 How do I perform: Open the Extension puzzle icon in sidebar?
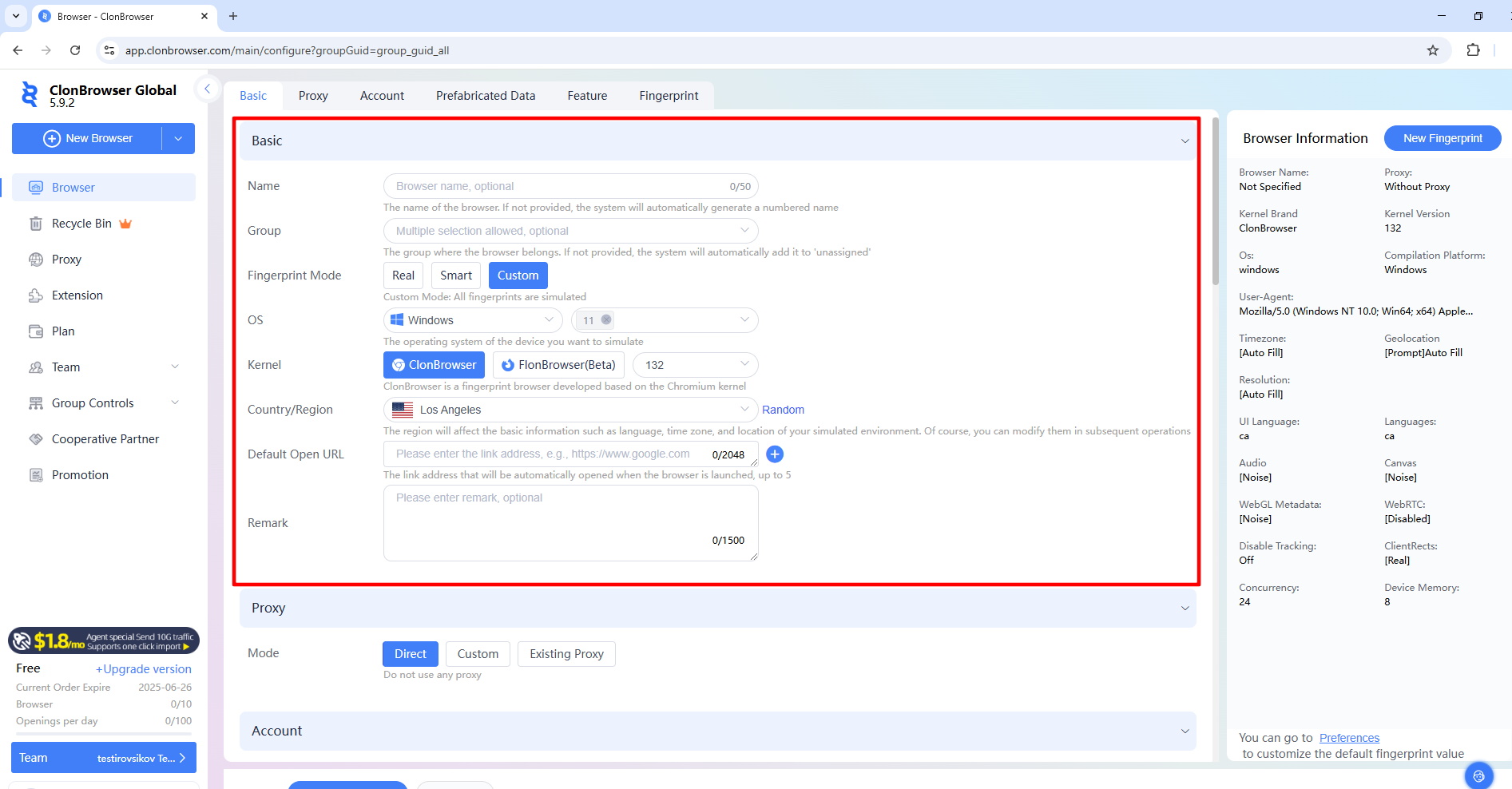pyautogui.click(x=36, y=295)
